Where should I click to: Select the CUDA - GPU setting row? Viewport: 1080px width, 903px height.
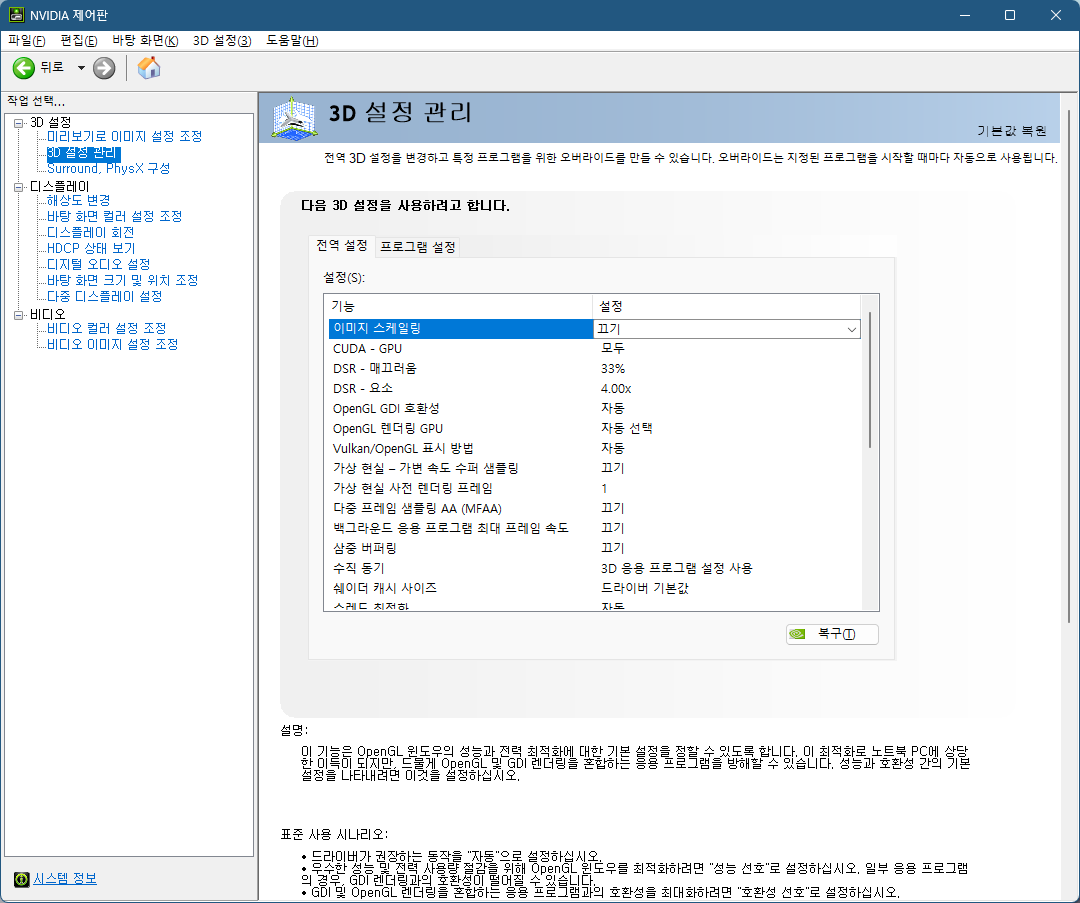click(594, 349)
